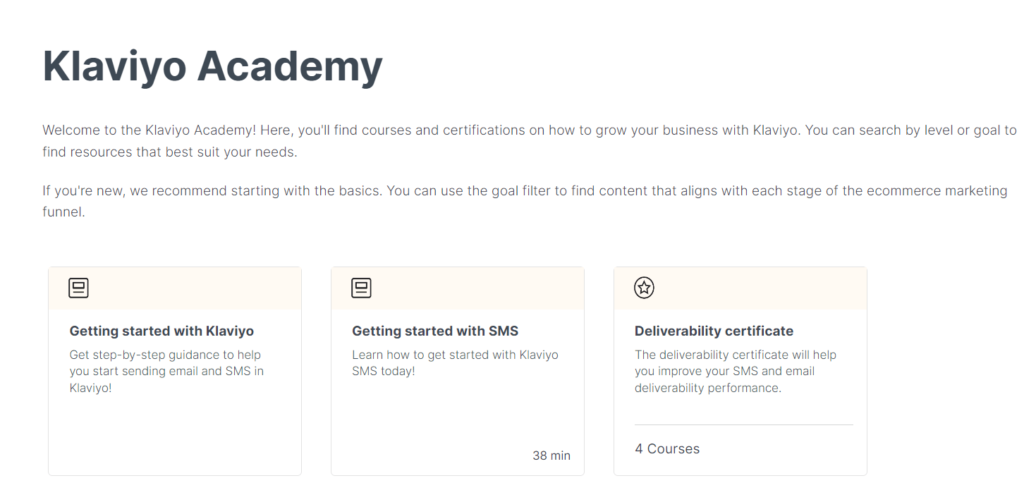Click the cream header band of the SMS card

pyautogui.click(x=458, y=288)
